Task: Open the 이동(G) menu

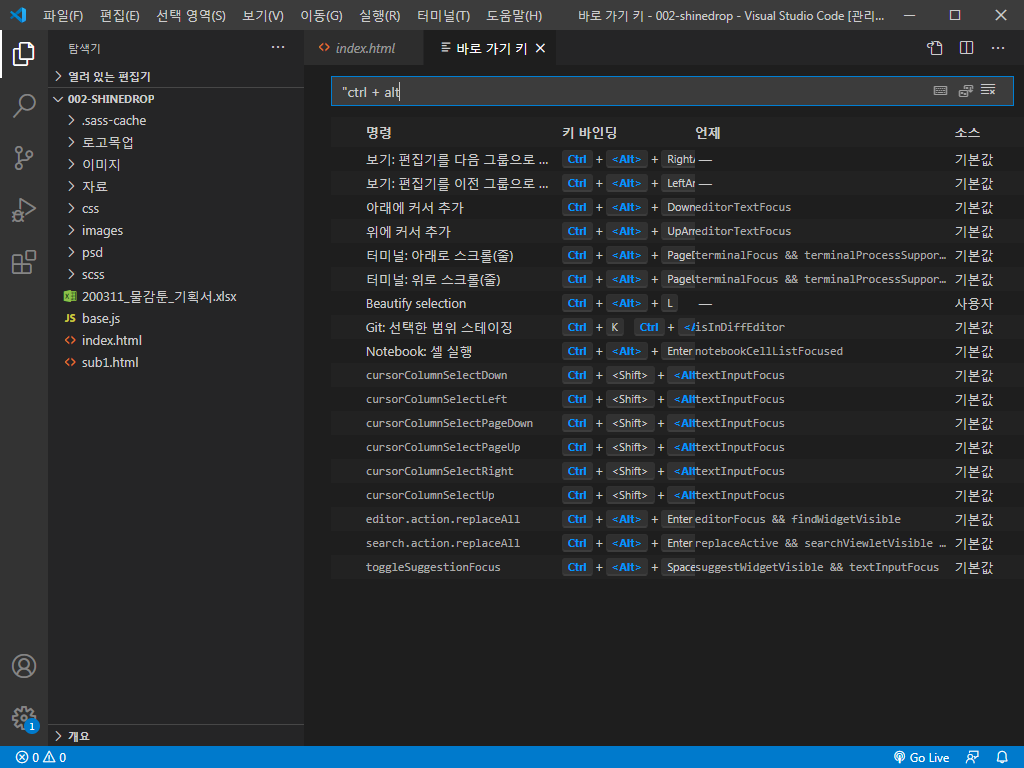Action: point(321,15)
